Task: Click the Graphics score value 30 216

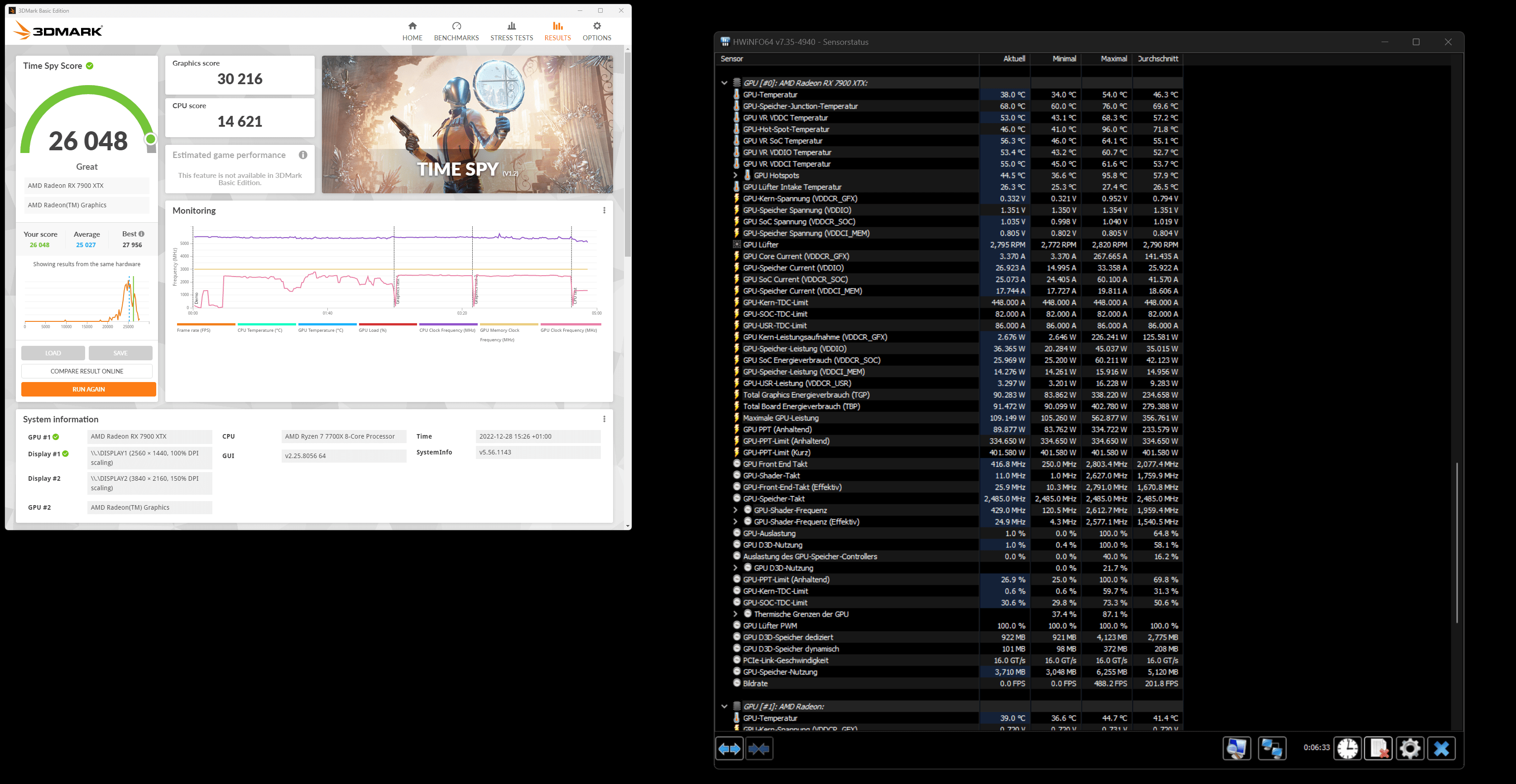Action: pyautogui.click(x=240, y=79)
